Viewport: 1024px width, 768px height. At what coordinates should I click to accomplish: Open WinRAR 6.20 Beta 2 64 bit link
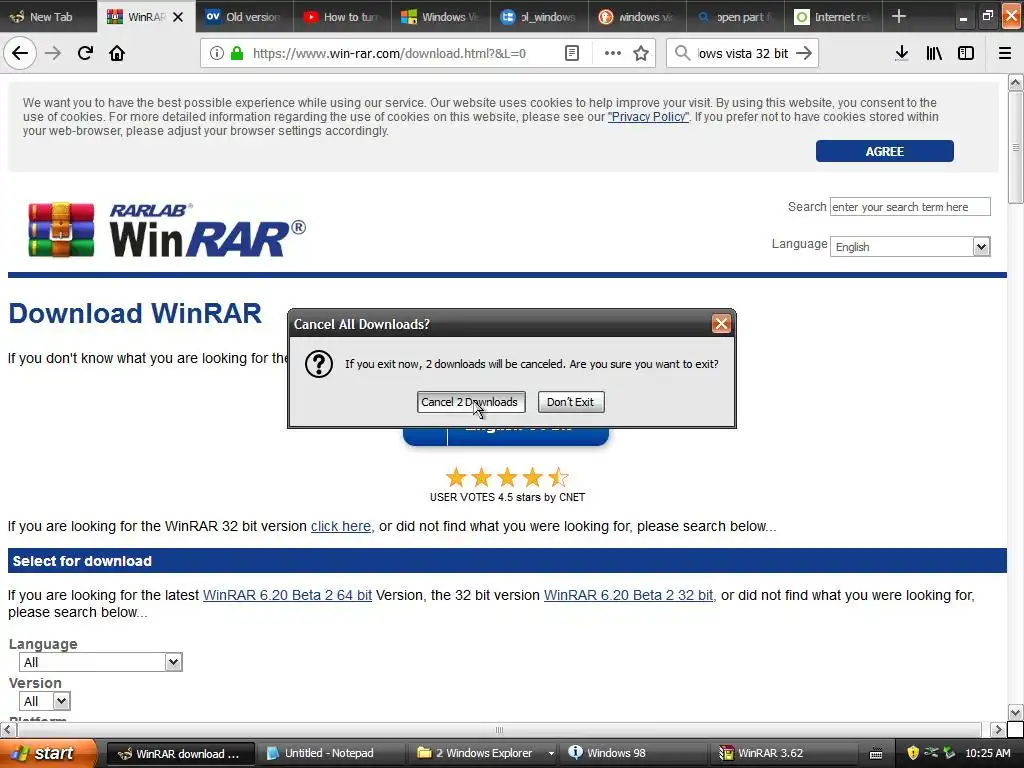287,596
